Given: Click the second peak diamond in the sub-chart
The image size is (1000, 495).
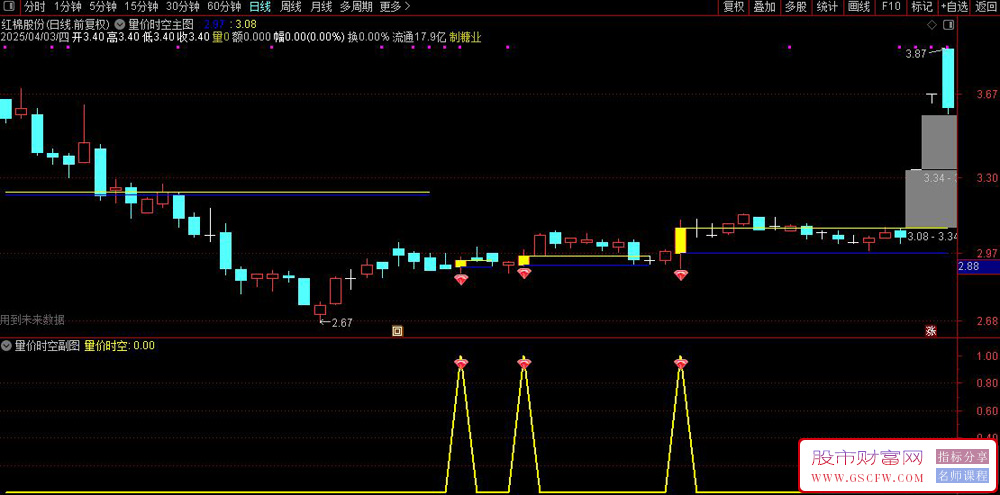Looking at the screenshot, I should [524, 364].
